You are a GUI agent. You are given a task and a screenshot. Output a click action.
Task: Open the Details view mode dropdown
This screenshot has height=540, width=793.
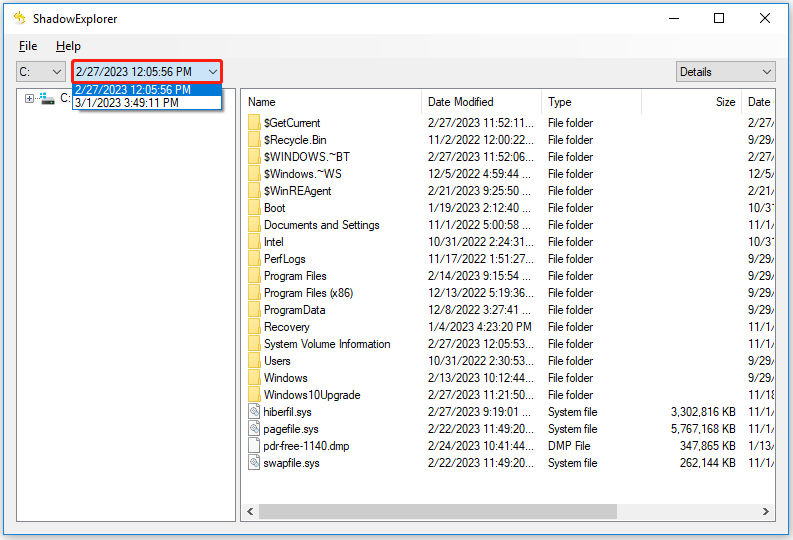click(x=725, y=72)
